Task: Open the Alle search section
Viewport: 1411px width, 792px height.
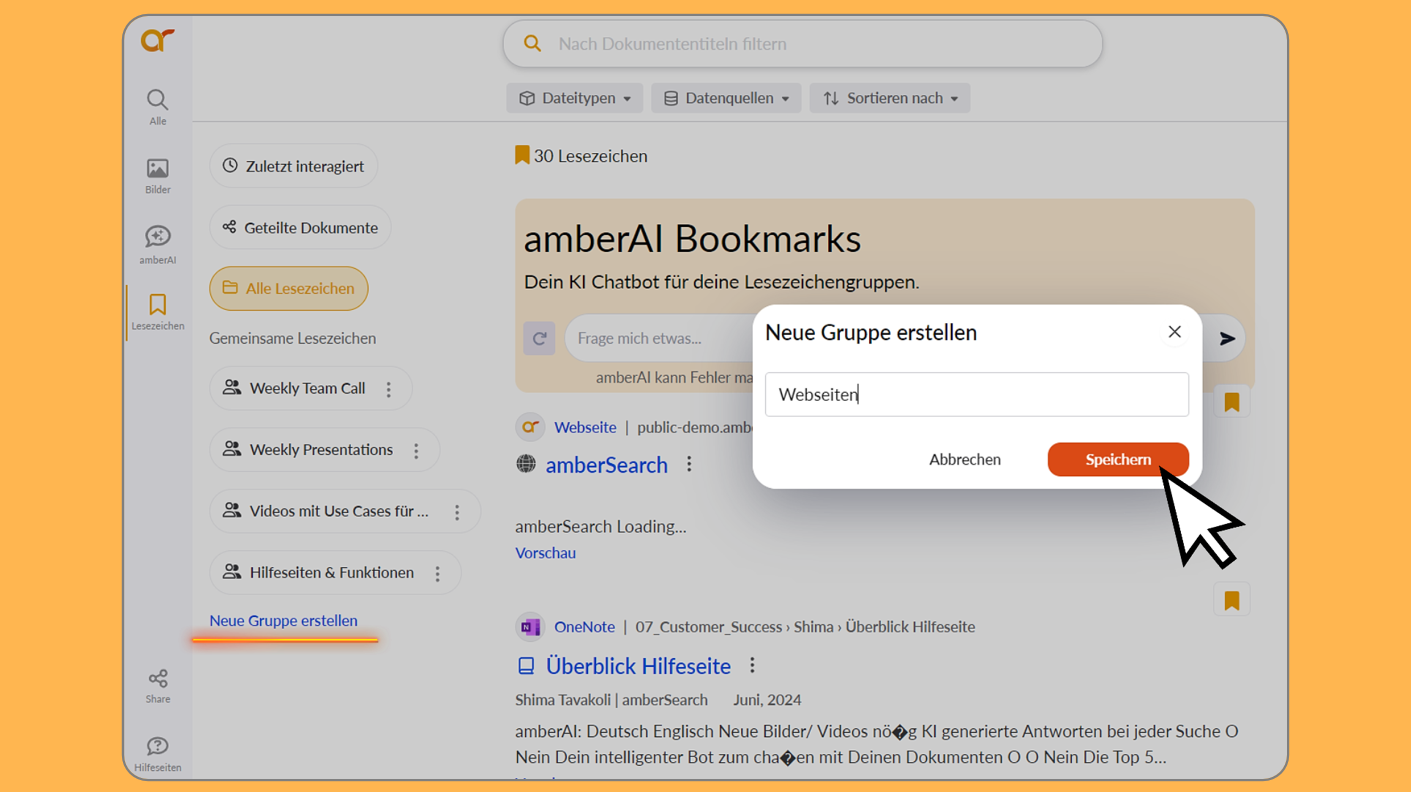Action: coord(157,107)
